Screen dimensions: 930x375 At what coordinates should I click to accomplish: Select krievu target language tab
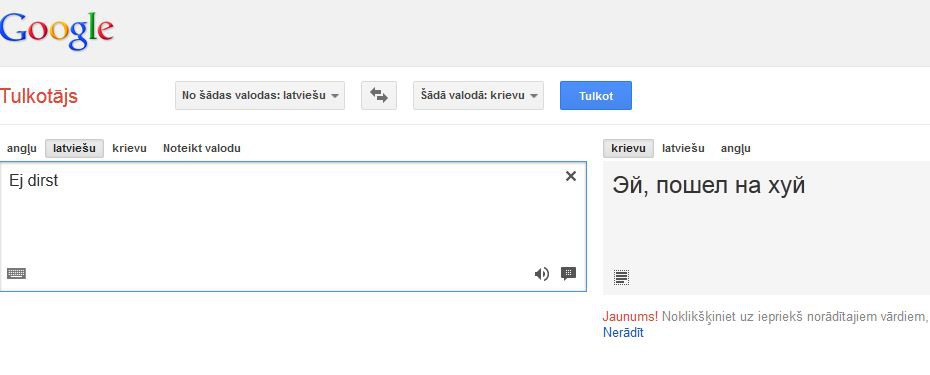[628, 148]
